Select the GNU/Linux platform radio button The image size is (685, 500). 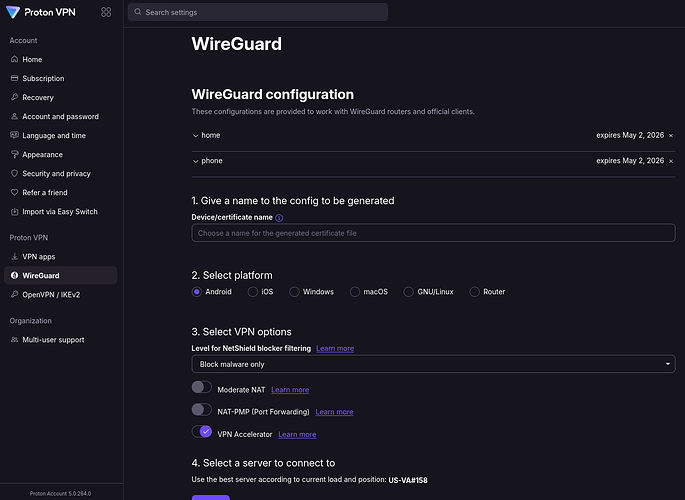click(408, 292)
